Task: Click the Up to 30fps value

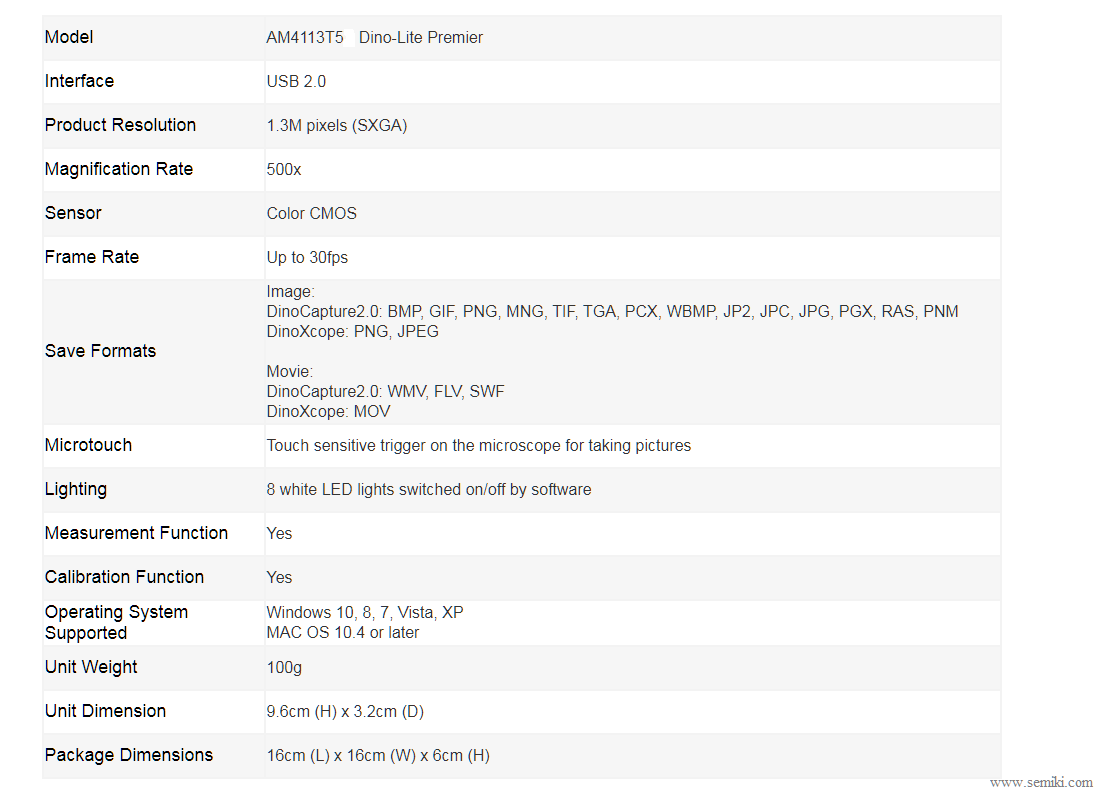Action: 307,258
